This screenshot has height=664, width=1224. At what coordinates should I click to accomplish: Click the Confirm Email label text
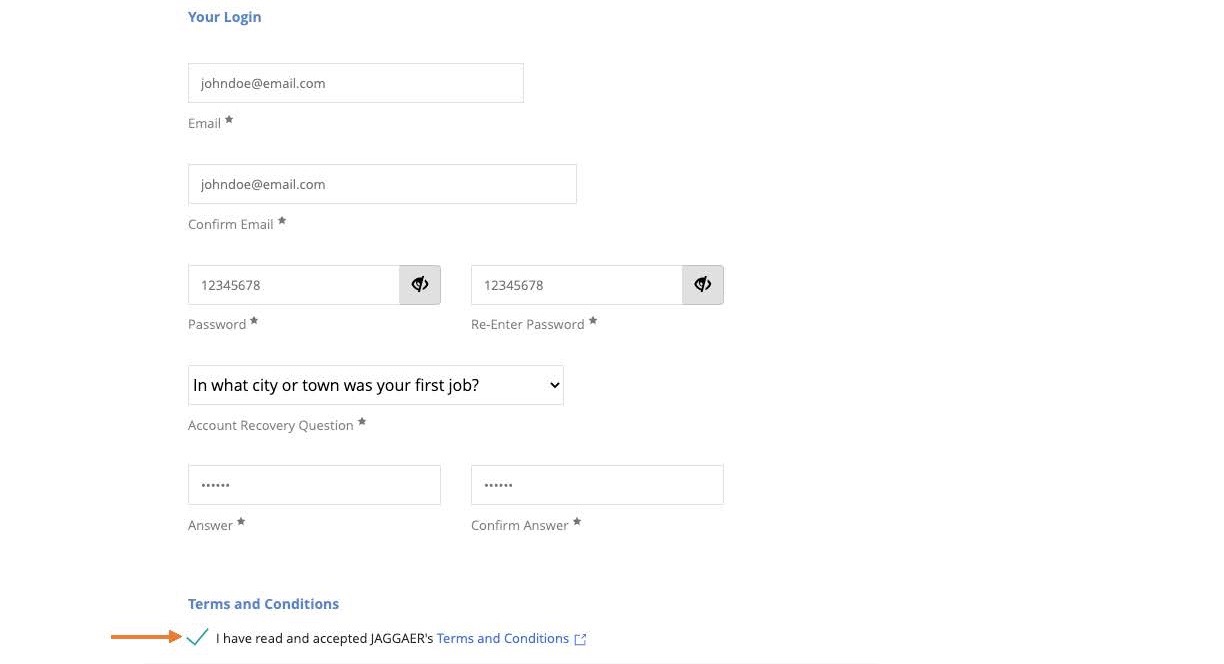coord(231,224)
